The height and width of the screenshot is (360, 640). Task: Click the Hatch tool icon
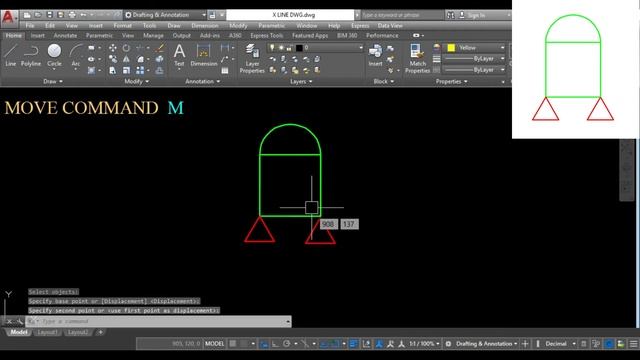tap(91, 70)
